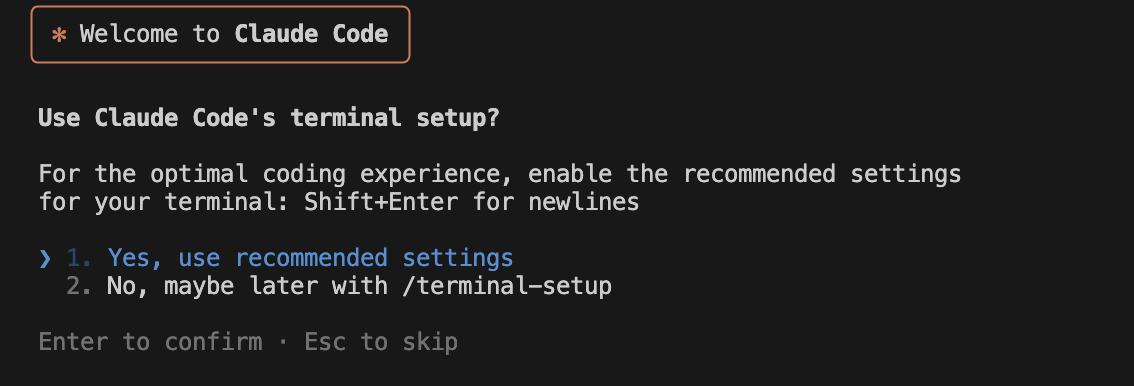Click the "Shift+Enter for newlines" text
This screenshot has height=386, width=1134.
click(x=472, y=202)
